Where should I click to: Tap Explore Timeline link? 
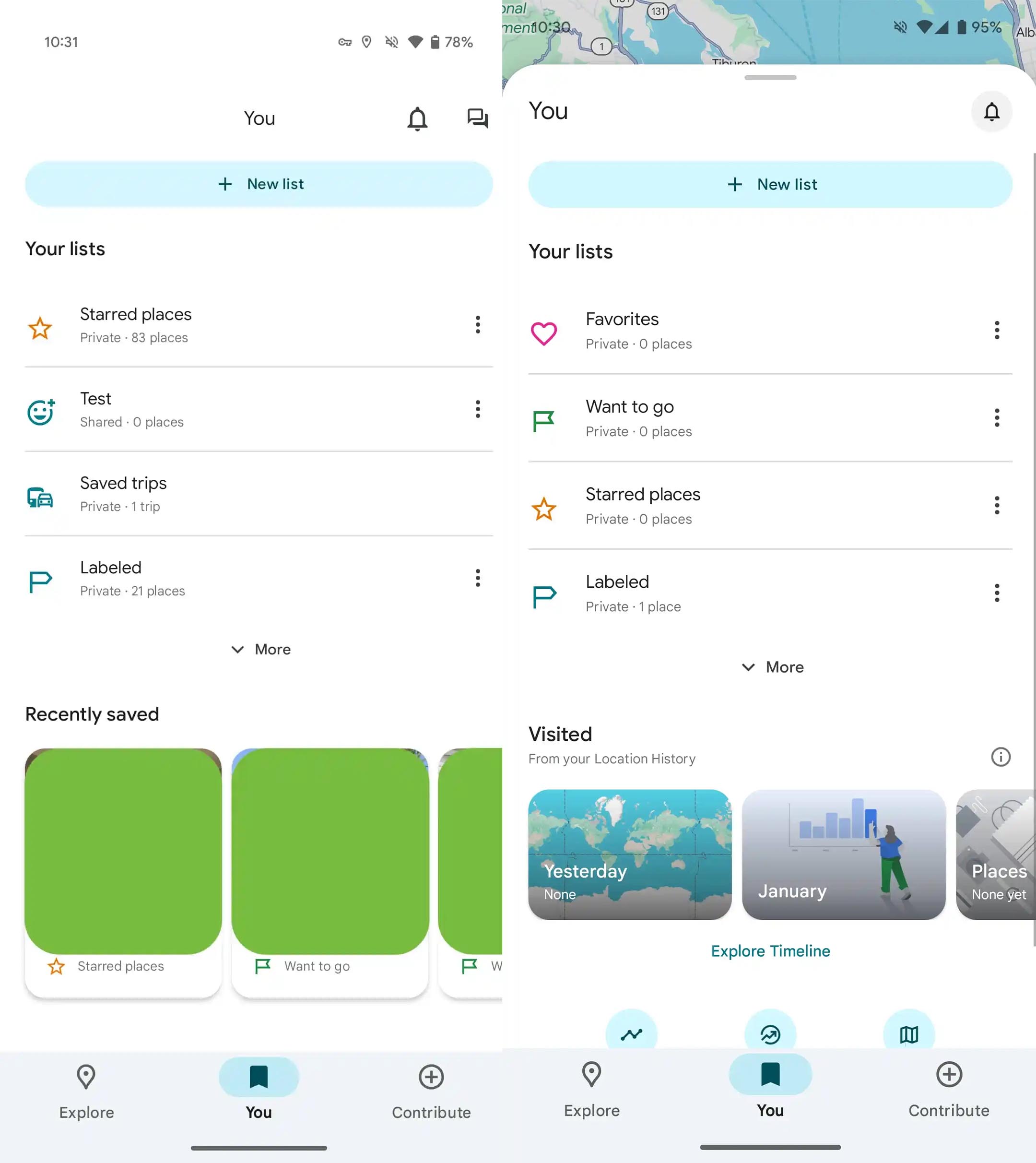[770, 951]
